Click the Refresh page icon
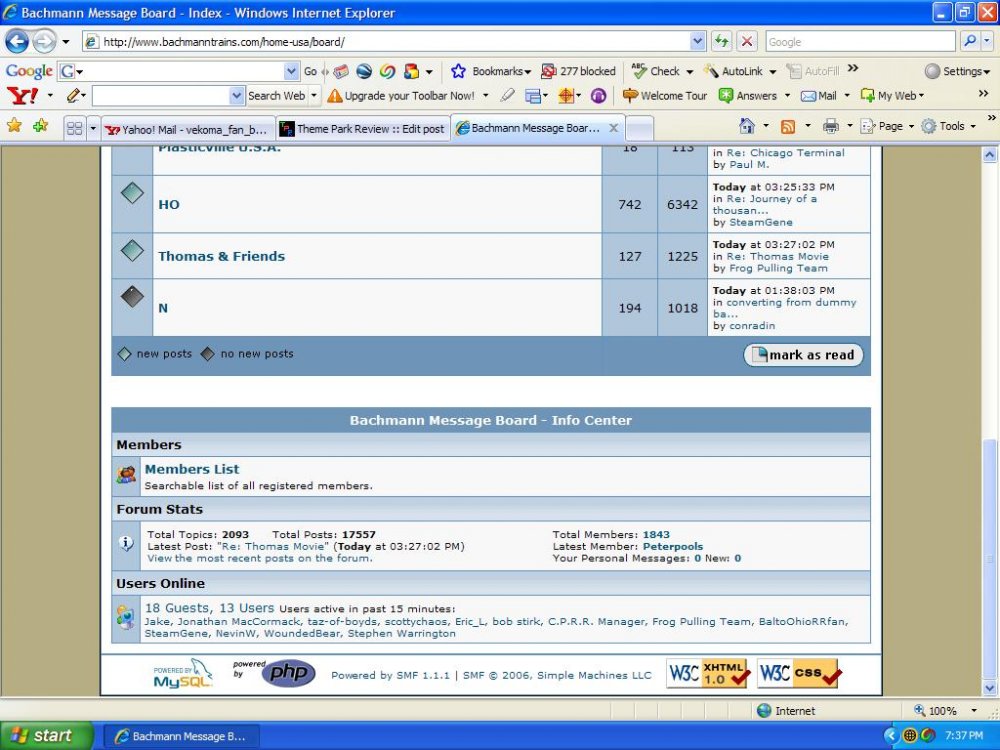 pyautogui.click(x=721, y=42)
